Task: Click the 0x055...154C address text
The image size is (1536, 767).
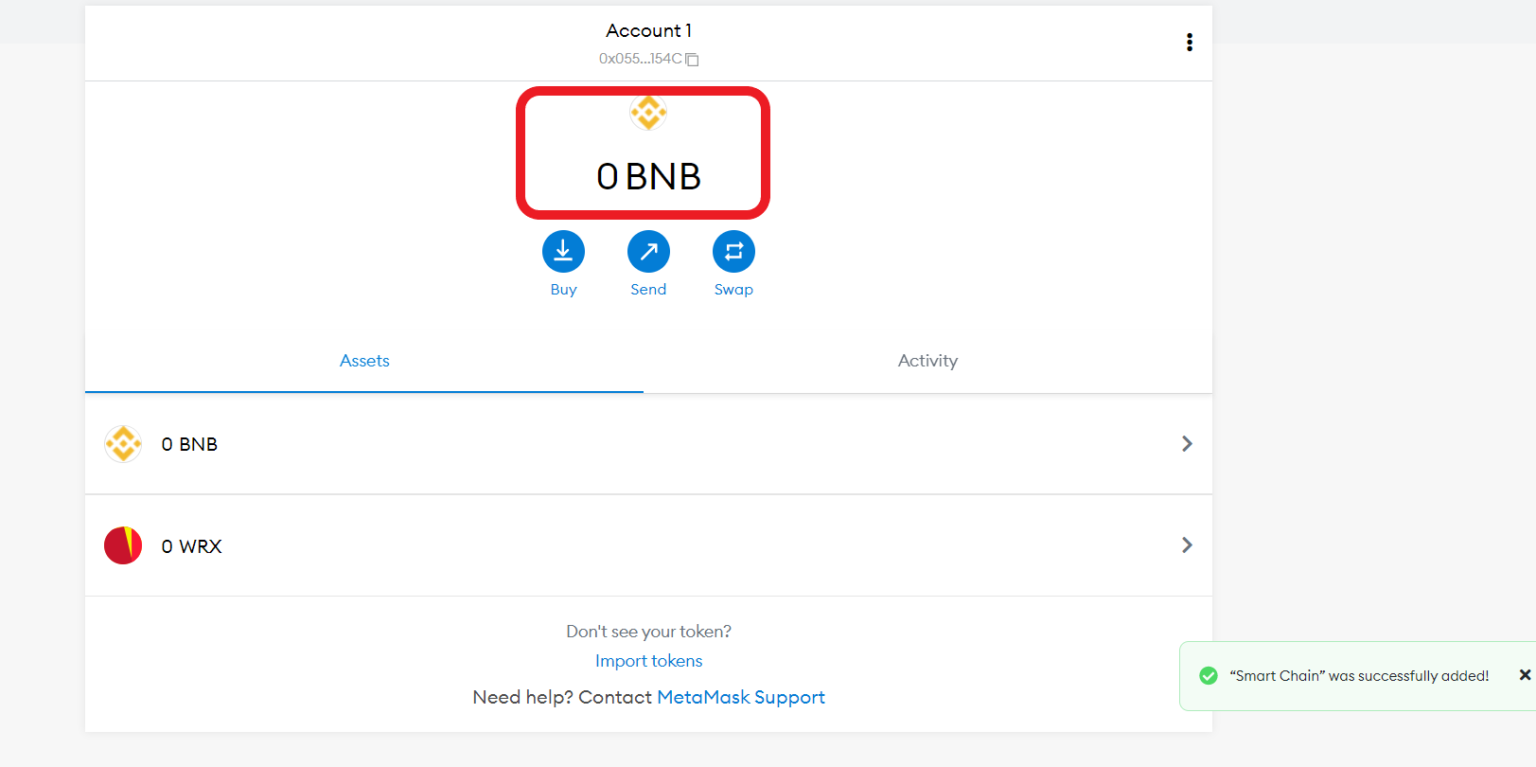Action: coord(640,59)
